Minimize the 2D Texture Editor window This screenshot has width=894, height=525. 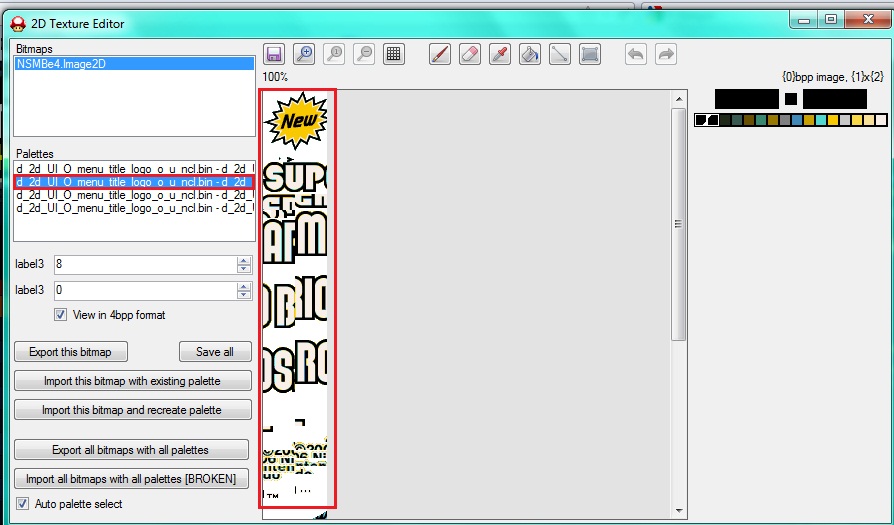pyautogui.click(x=804, y=19)
